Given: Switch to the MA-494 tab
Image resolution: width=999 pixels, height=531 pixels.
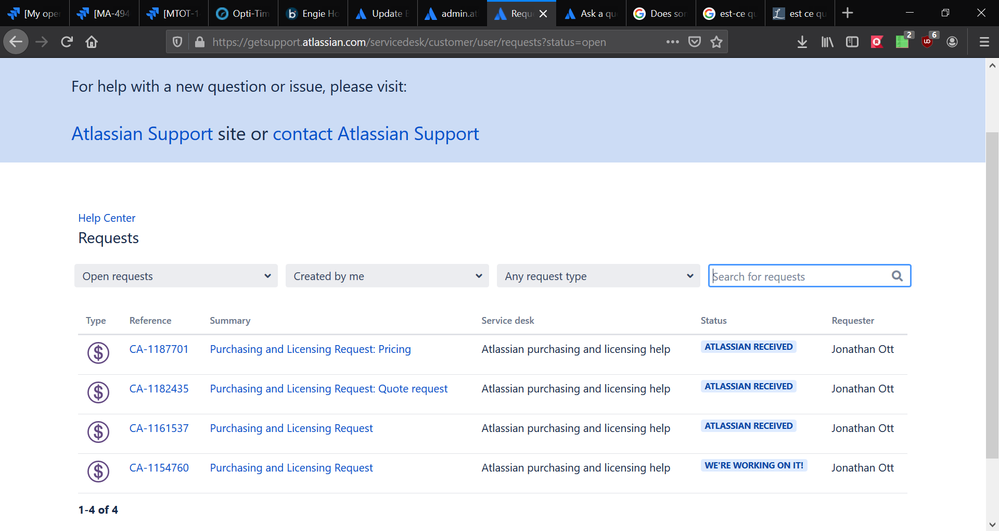Looking at the screenshot, I should coord(104,13).
